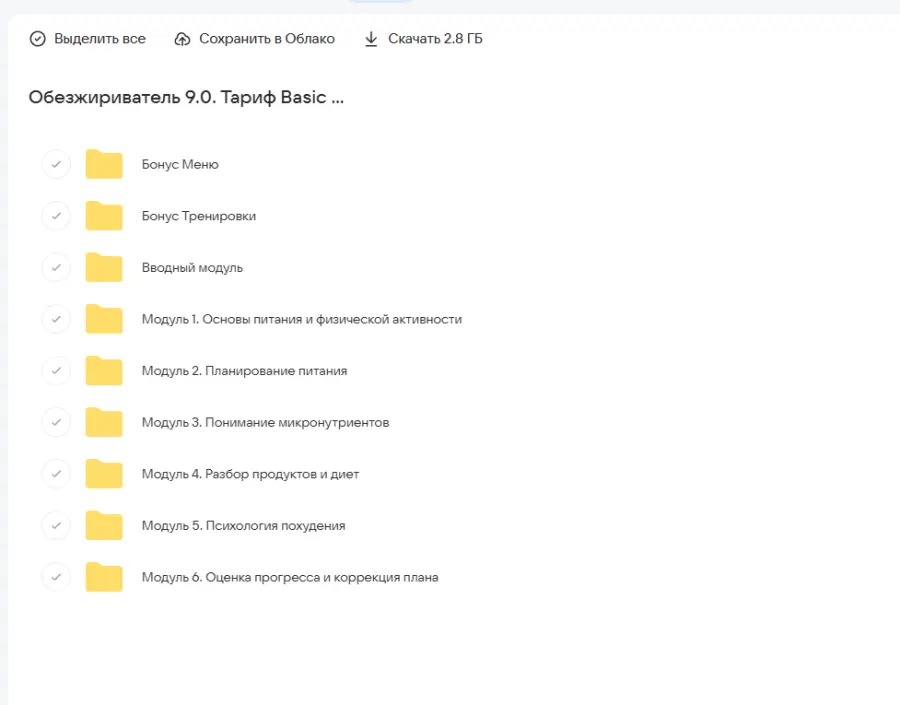Open Модуль 2. Планирование питания

(x=244, y=371)
